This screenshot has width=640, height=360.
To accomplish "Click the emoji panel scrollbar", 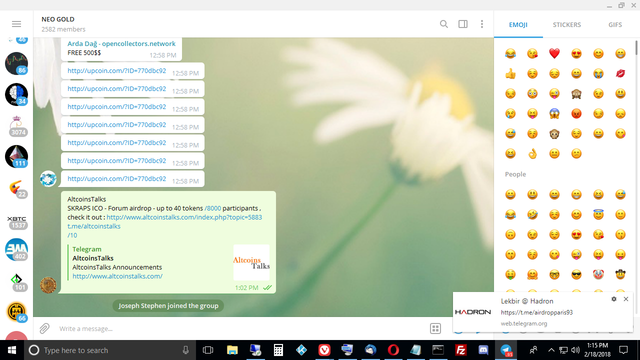I will [x=637, y=48].
